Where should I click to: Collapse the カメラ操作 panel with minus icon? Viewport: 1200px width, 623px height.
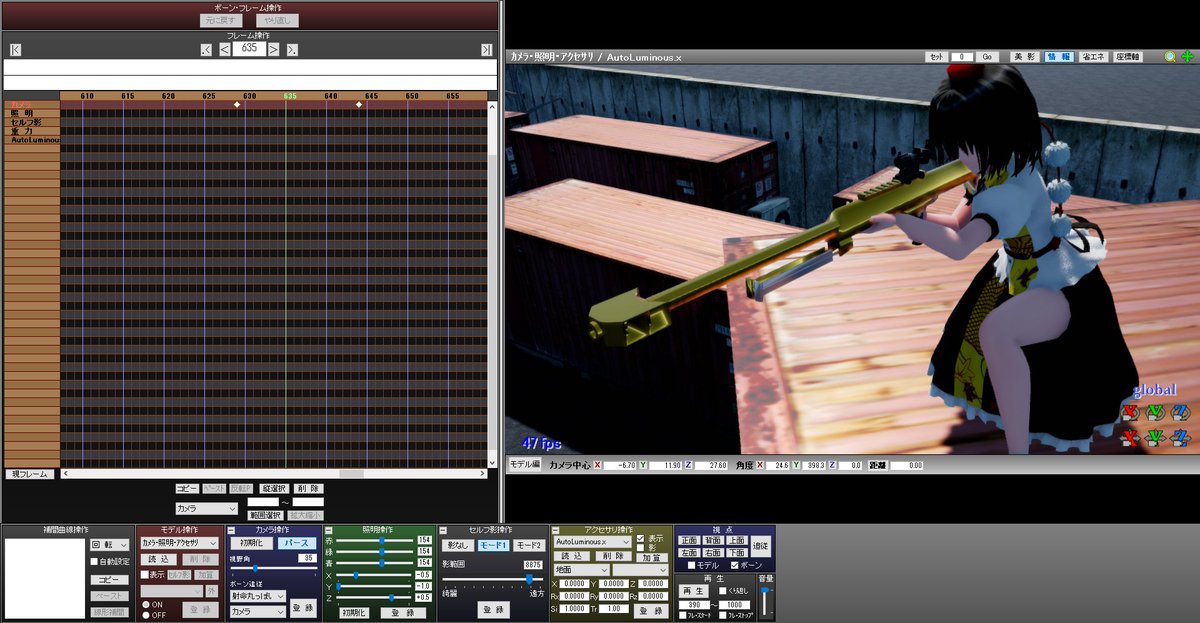pyautogui.click(x=233, y=530)
